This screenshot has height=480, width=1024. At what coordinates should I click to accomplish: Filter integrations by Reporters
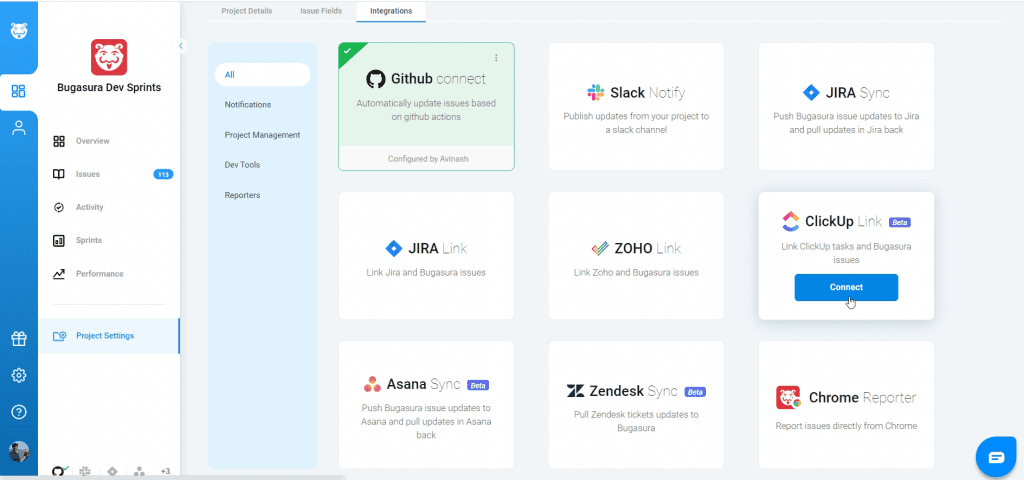pos(242,195)
